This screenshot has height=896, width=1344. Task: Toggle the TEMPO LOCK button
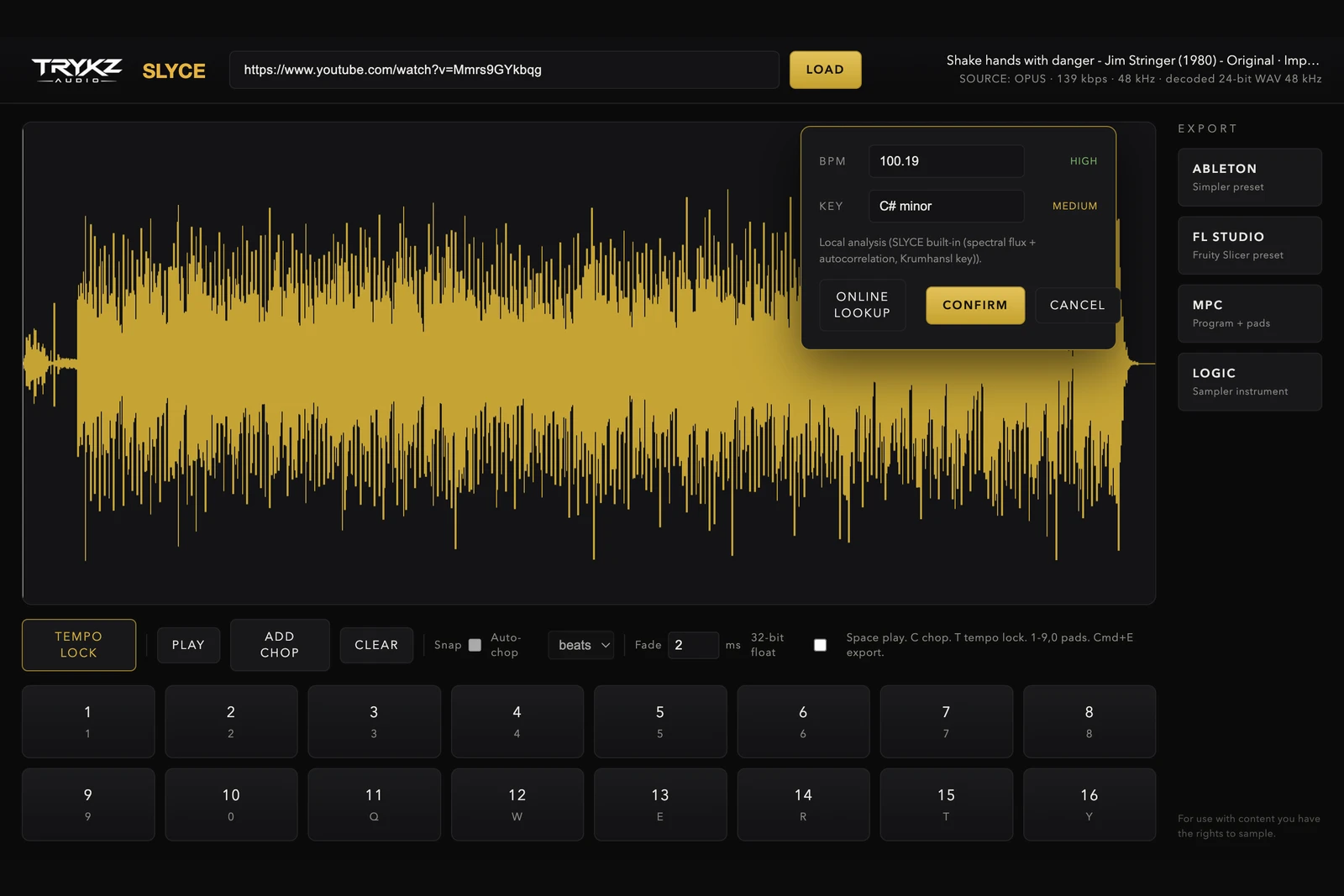pyautogui.click(x=79, y=645)
